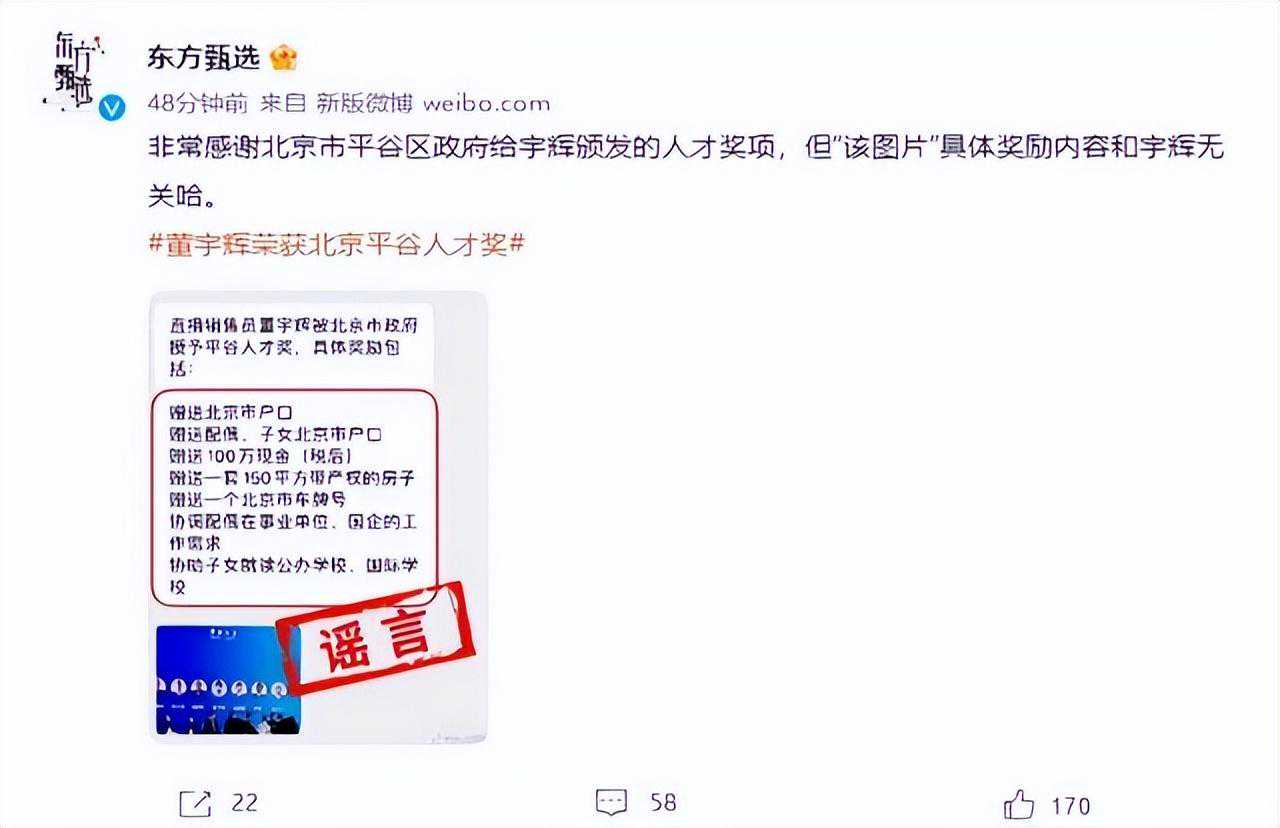Click the gold crown VIP icon
Screen dimensions: 1280x828
click(284, 58)
